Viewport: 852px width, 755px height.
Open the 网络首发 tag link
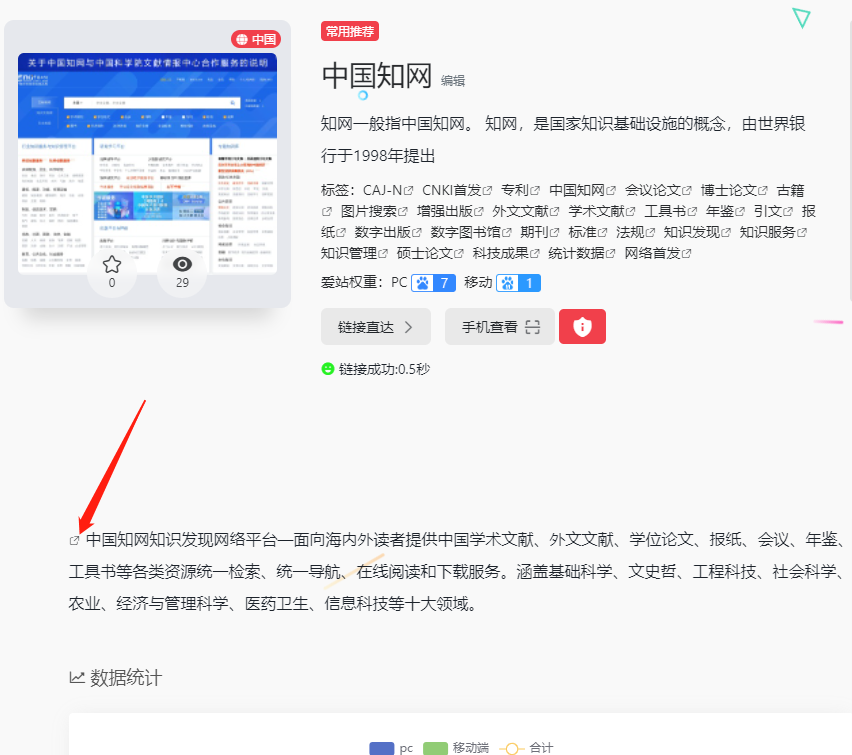658,253
